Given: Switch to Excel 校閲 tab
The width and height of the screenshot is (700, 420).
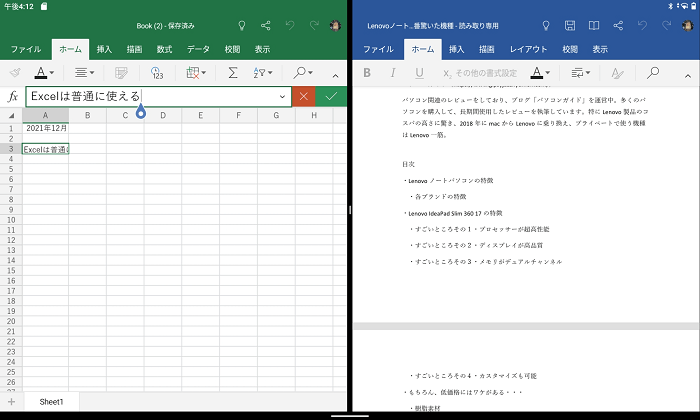Looking at the screenshot, I should [x=232, y=49].
